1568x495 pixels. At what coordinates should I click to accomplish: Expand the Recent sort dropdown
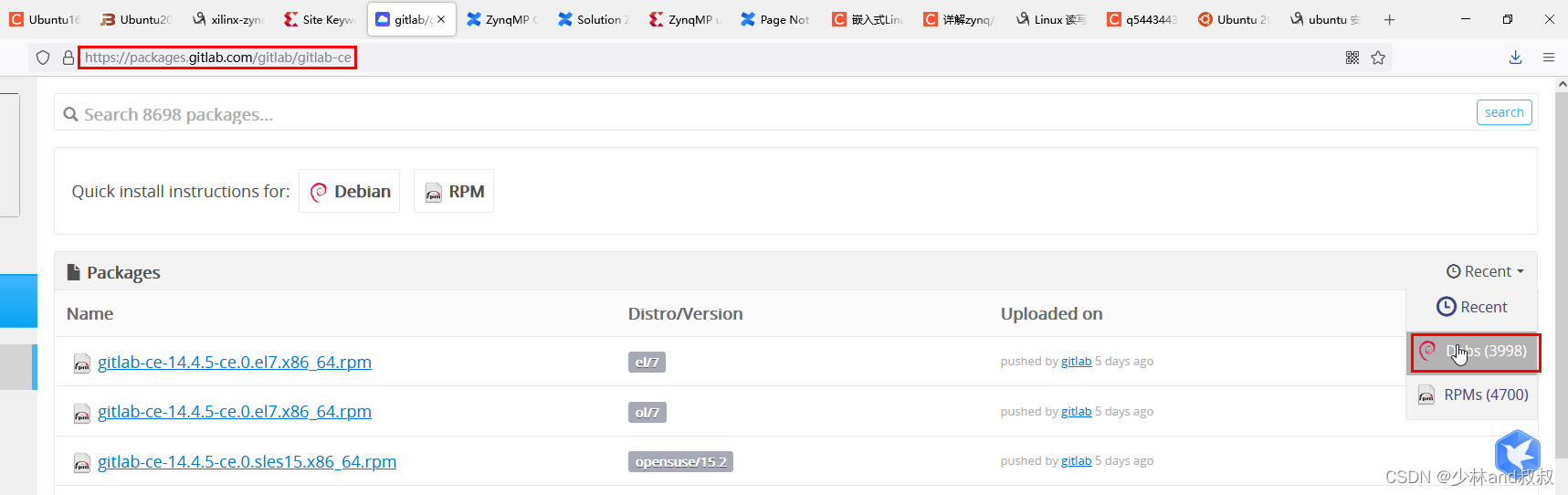point(1486,271)
